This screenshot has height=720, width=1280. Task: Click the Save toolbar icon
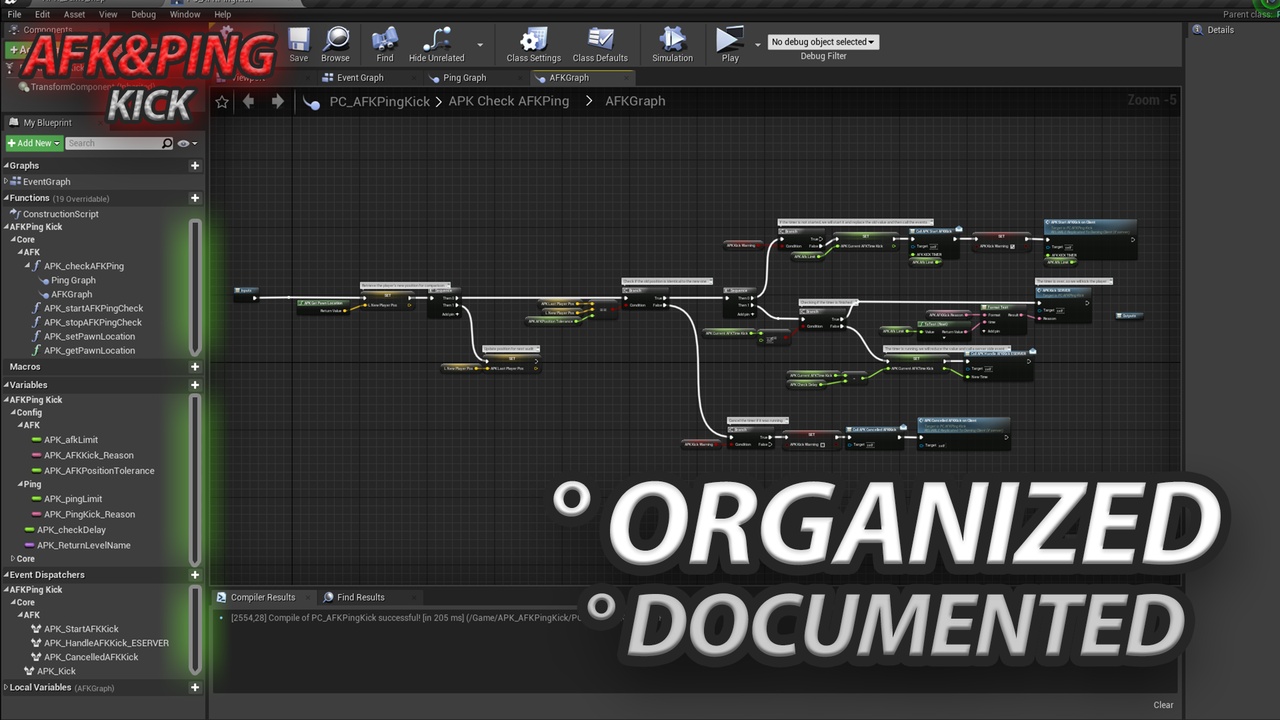pyautogui.click(x=298, y=45)
